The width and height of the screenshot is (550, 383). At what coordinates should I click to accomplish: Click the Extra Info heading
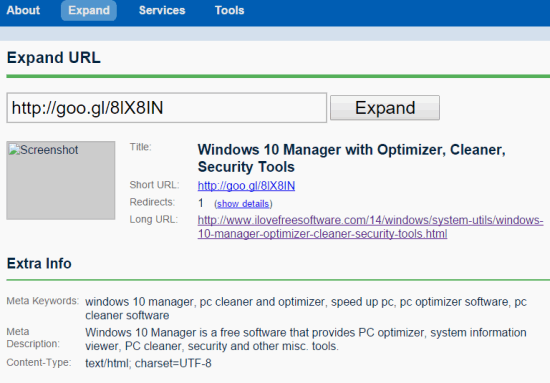pyautogui.click(x=39, y=263)
